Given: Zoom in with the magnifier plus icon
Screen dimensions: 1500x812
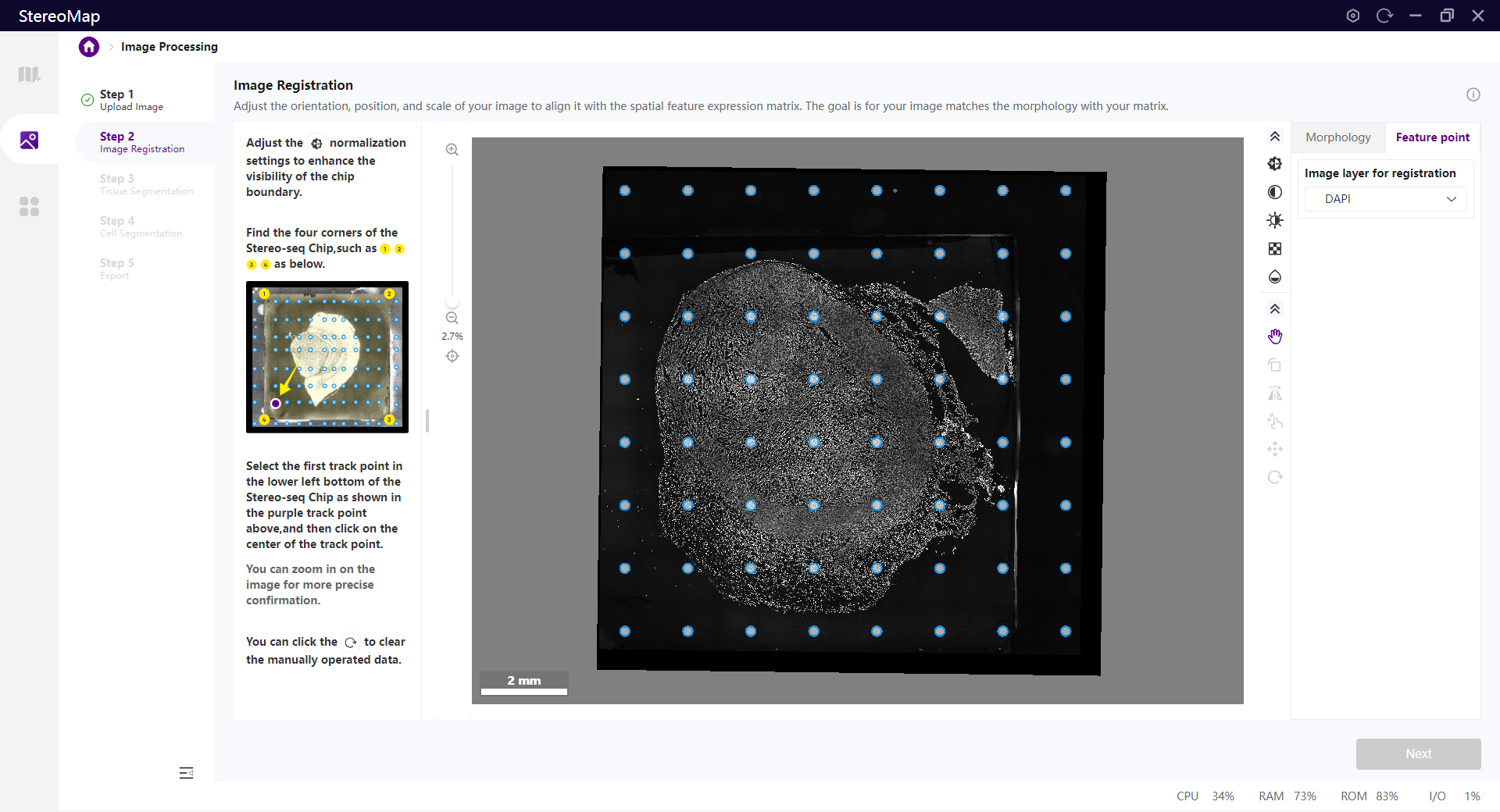Looking at the screenshot, I should coord(452,150).
